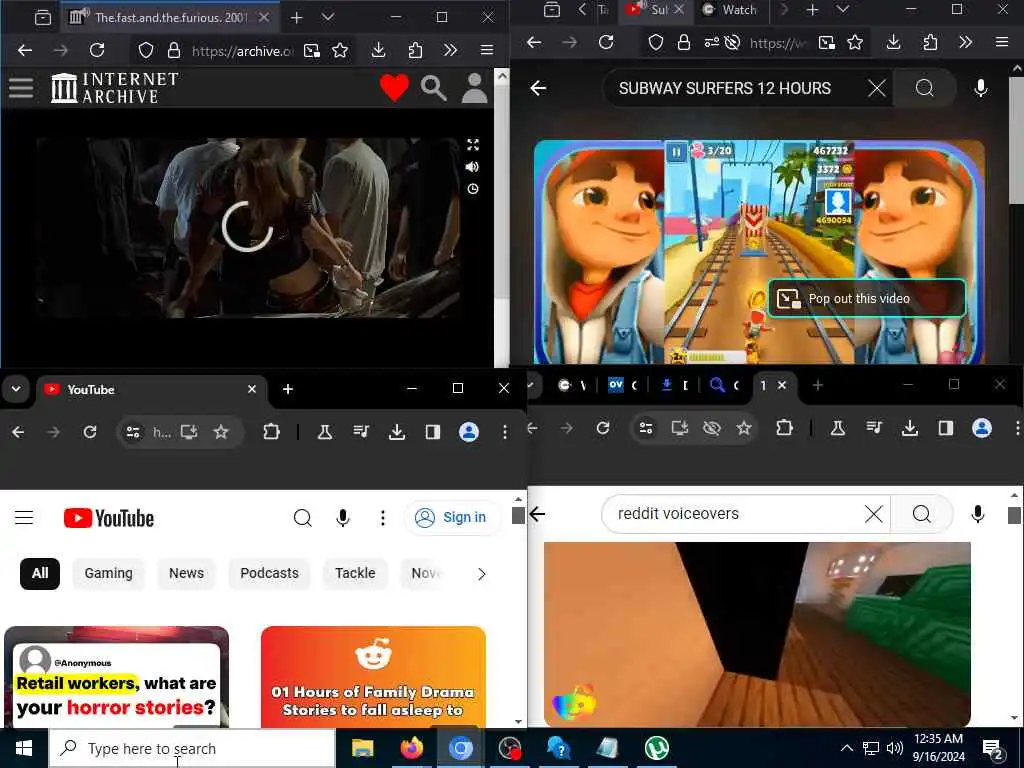Click archive.org address bar
This screenshot has height=768, width=1024.
[x=242, y=51]
